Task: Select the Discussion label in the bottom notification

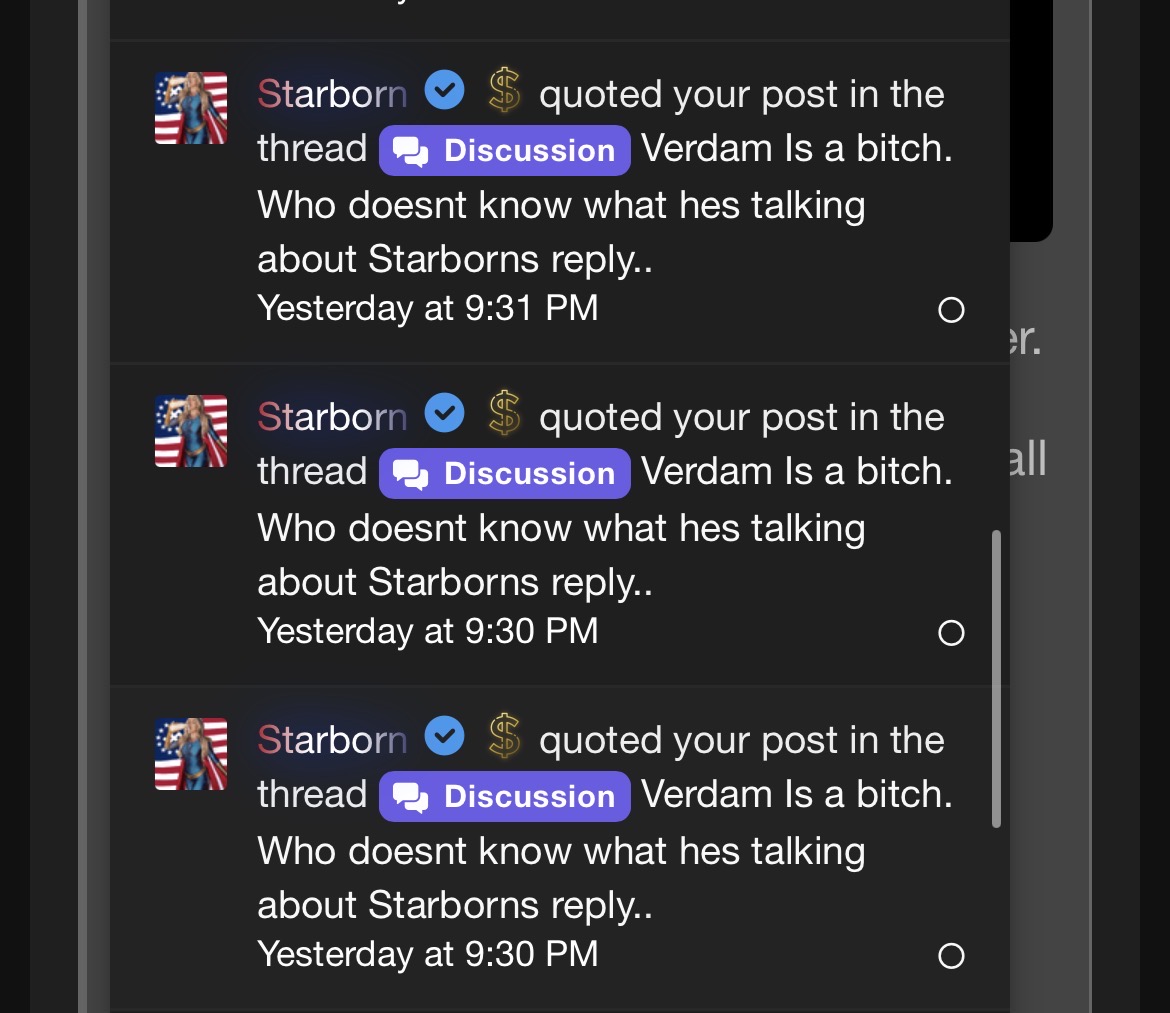Action: pos(505,796)
